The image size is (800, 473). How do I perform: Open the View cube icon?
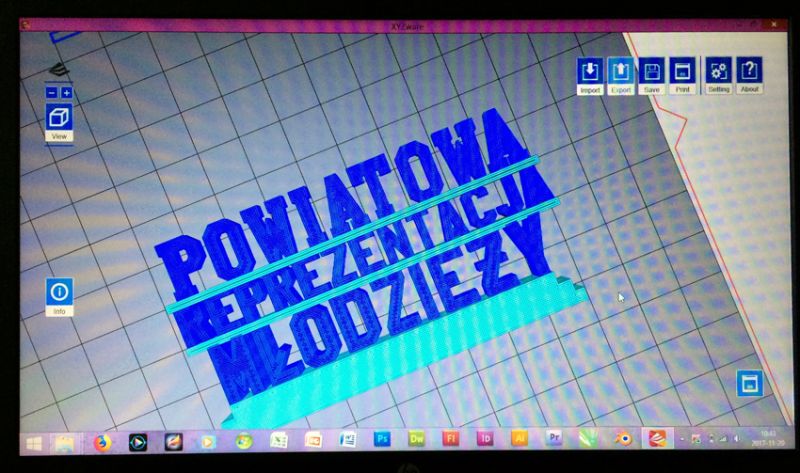tap(59, 118)
